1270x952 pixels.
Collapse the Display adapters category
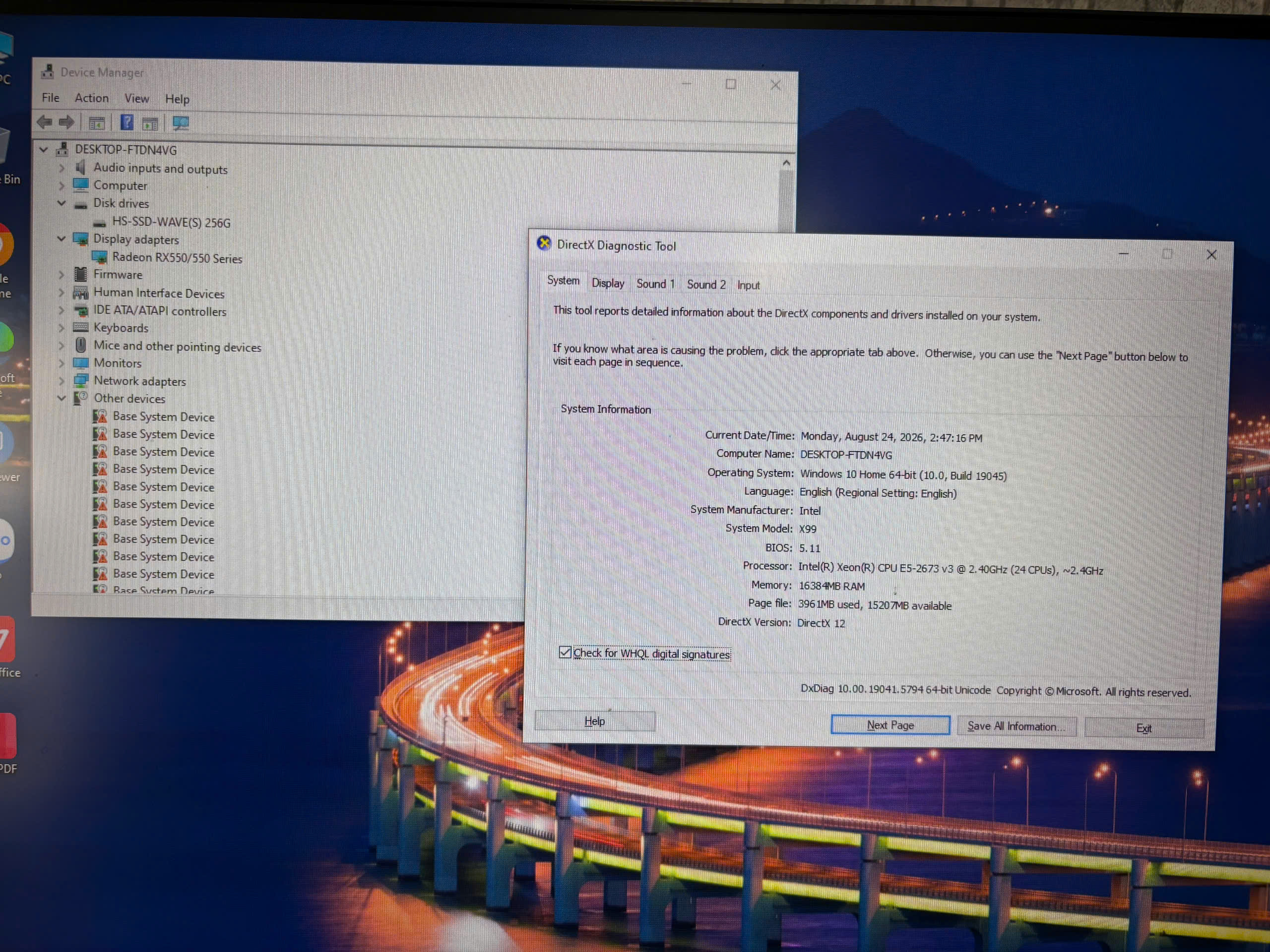[x=62, y=238]
